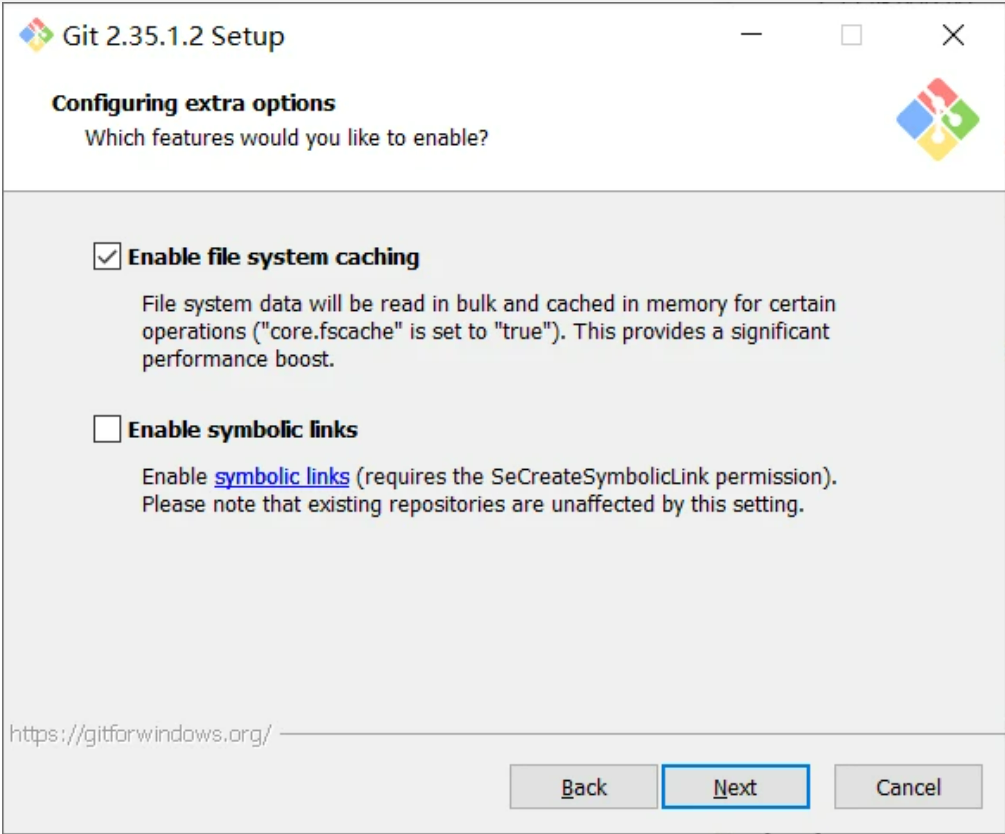
Task: Uncheck the file system caching checkbox
Action: click(x=106, y=257)
